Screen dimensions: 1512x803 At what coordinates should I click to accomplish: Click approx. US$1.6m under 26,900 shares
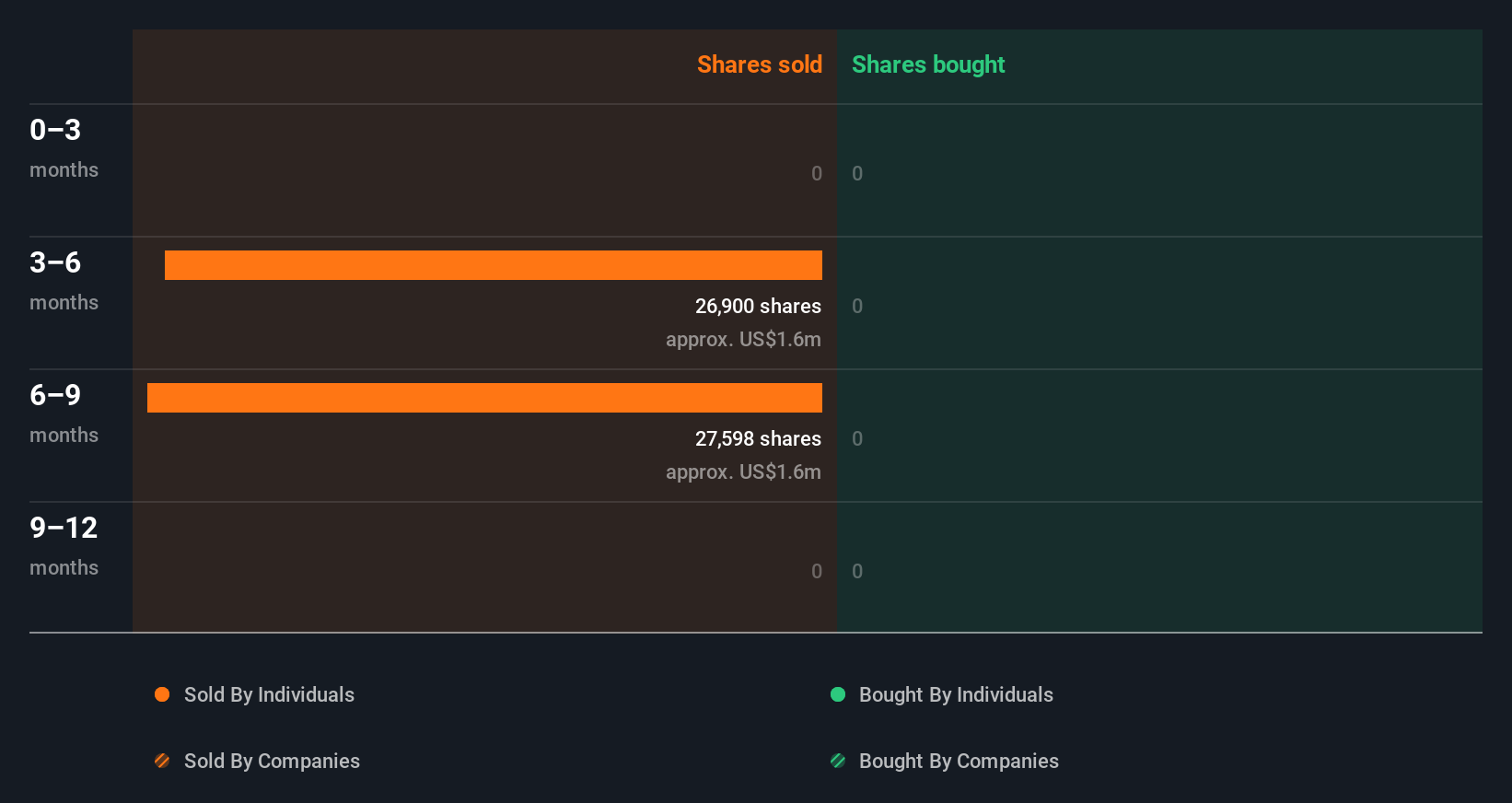[x=743, y=339]
